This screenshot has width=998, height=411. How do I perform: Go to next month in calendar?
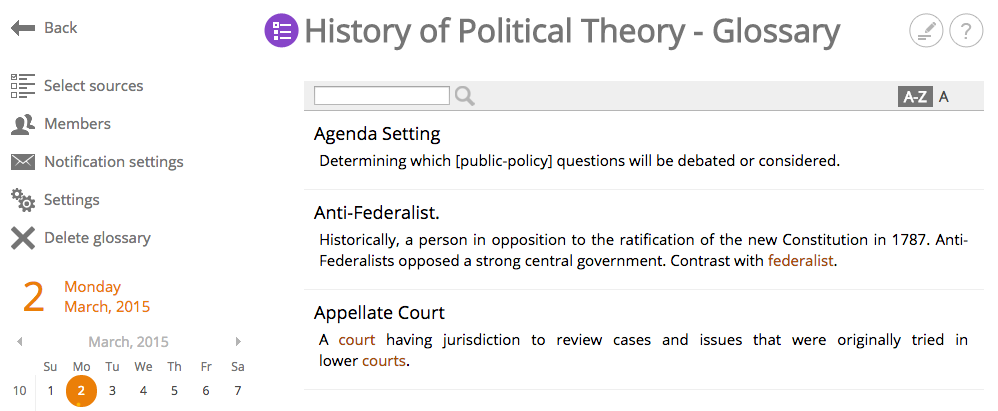coord(239,342)
